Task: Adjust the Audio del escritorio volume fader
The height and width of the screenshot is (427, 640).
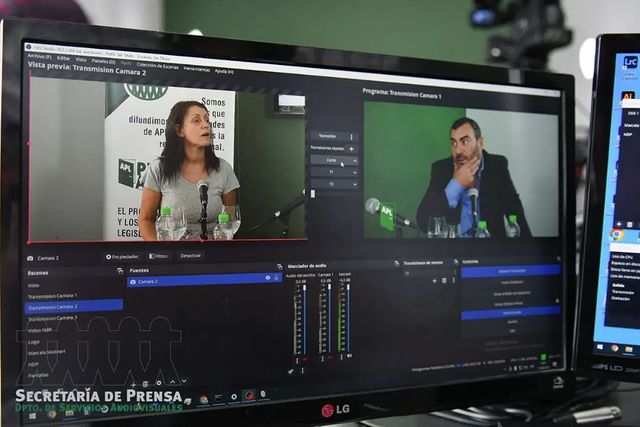Action: (x=304, y=319)
